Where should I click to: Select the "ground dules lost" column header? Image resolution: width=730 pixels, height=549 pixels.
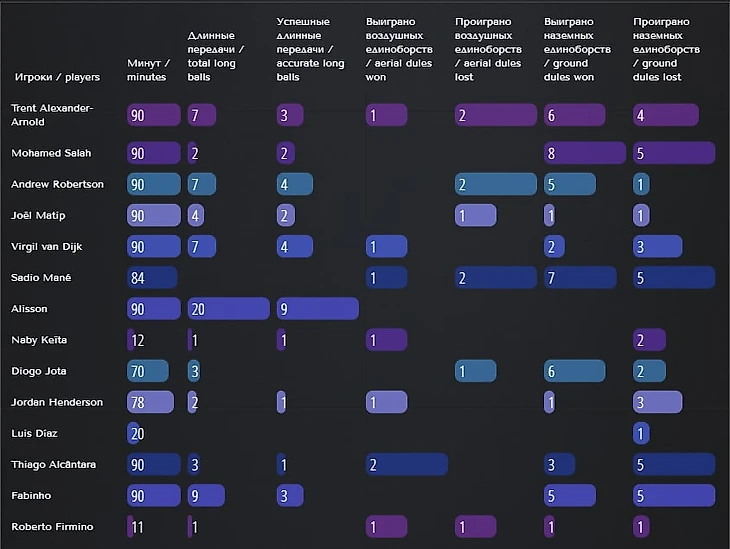coord(667,49)
